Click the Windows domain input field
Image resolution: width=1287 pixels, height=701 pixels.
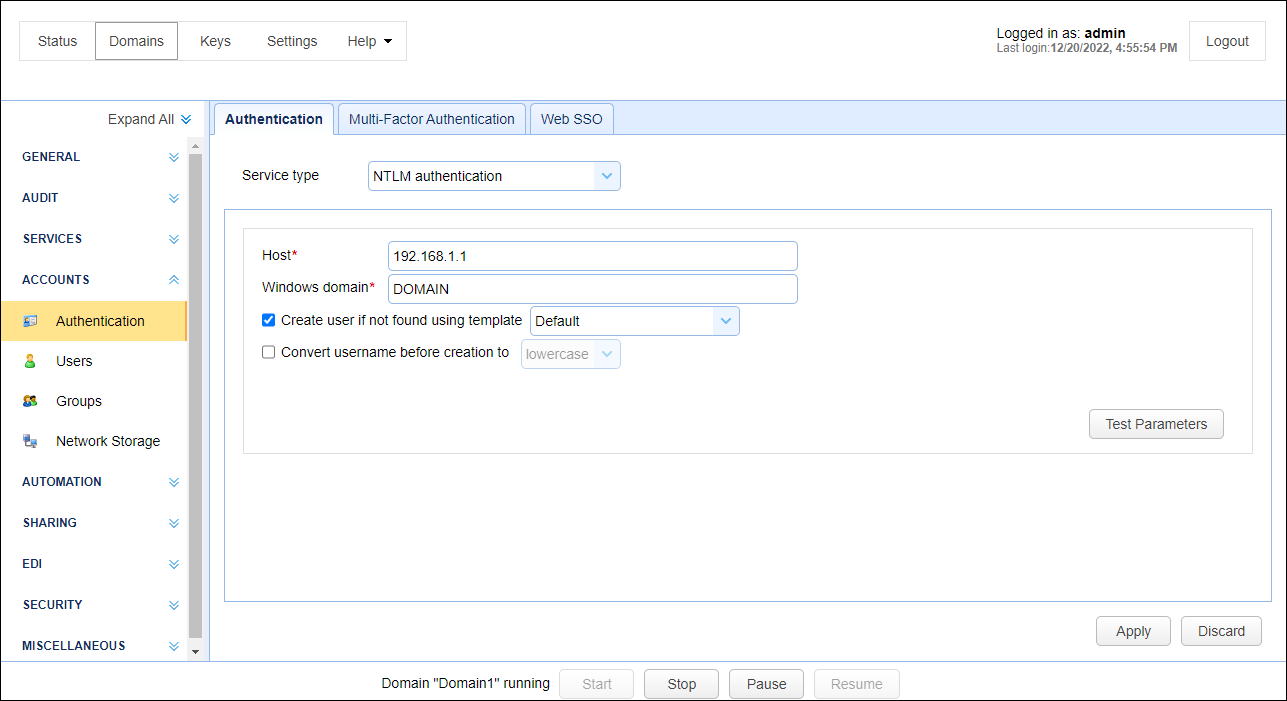[x=592, y=289]
